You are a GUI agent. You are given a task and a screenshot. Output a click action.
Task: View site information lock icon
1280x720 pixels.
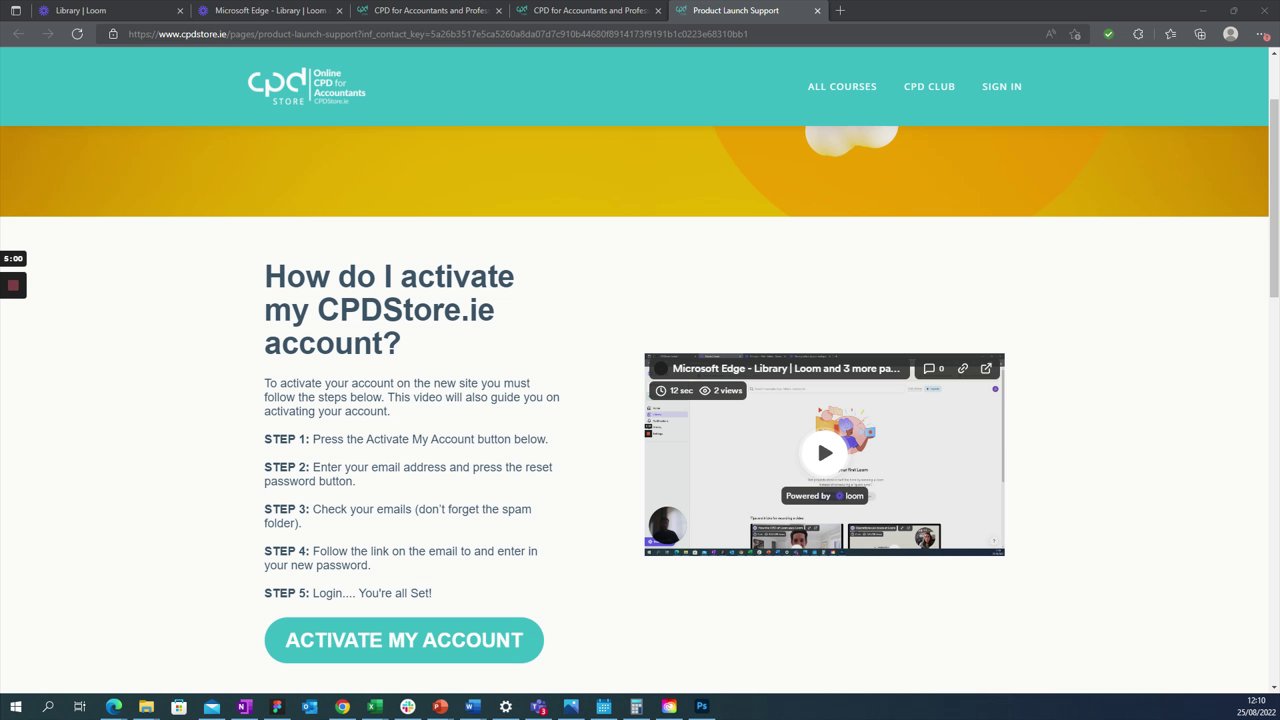113,34
